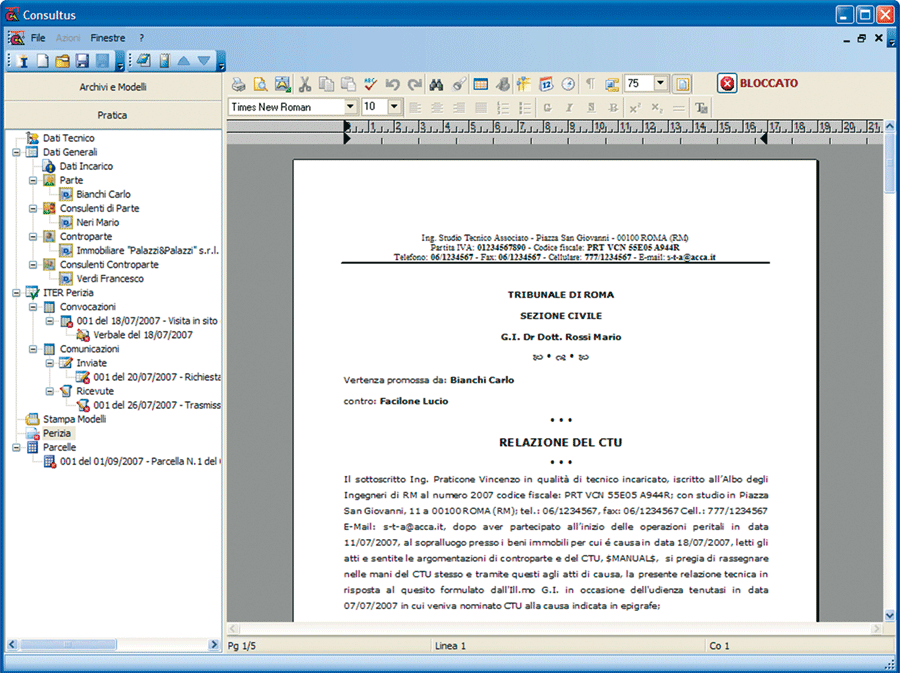The width and height of the screenshot is (900, 673).
Task: Click the document vertical scrollbar down arrow
Action: (x=890, y=615)
